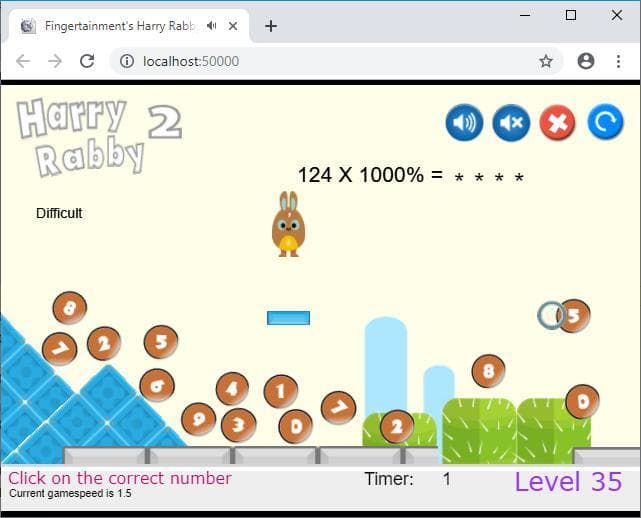641x518 pixels.
Task: Focus the localhost:50000 address bar
Action: coord(336,61)
